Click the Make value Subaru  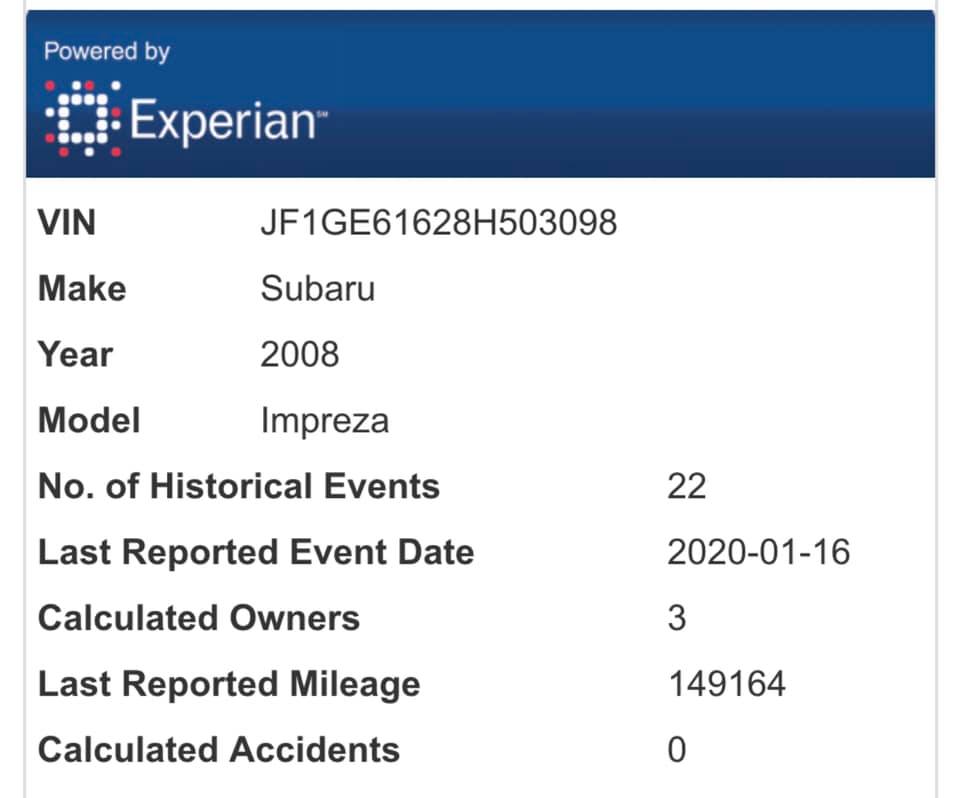tap(318, 288)
